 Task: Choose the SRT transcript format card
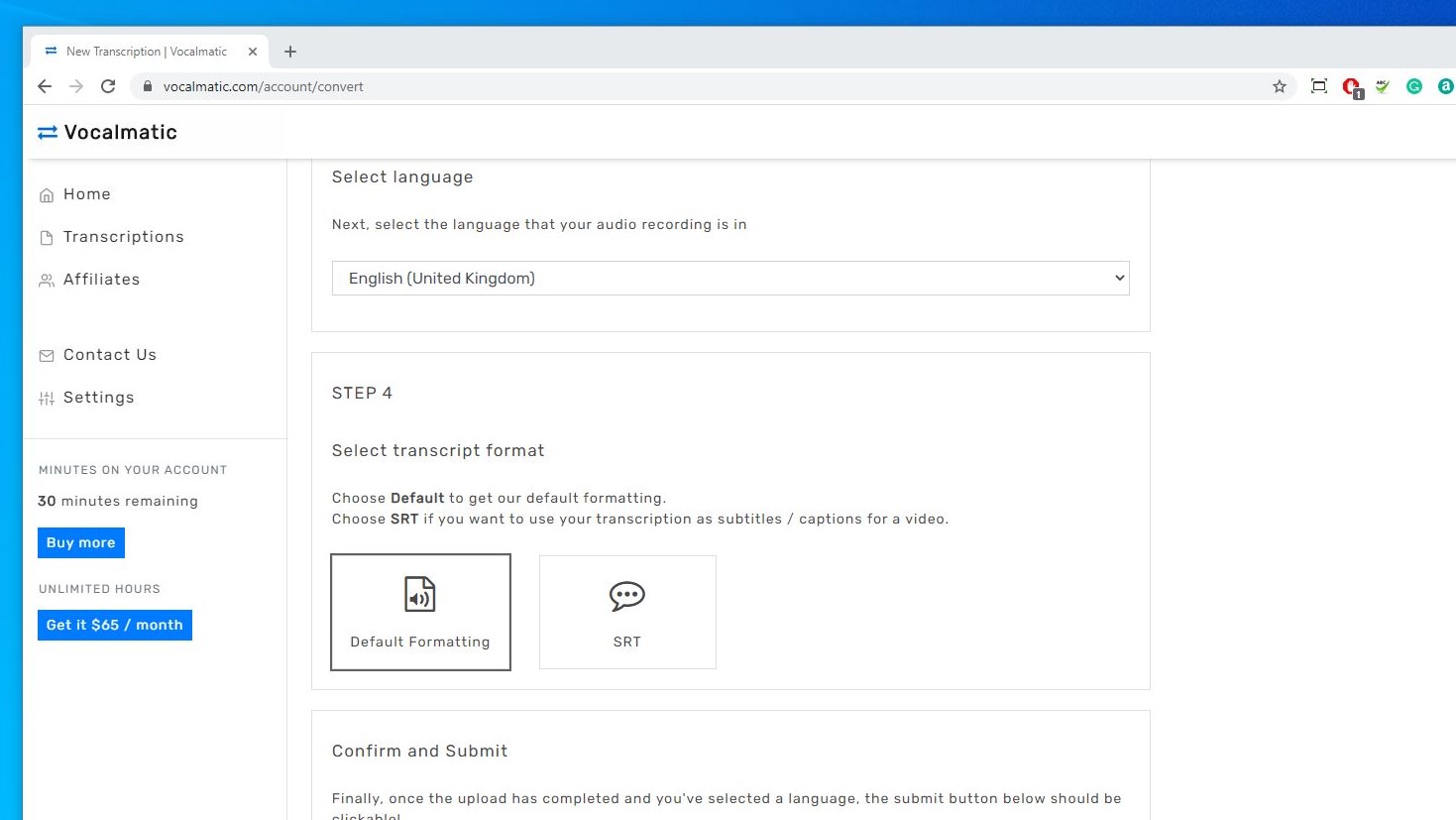tap(627, 612)
